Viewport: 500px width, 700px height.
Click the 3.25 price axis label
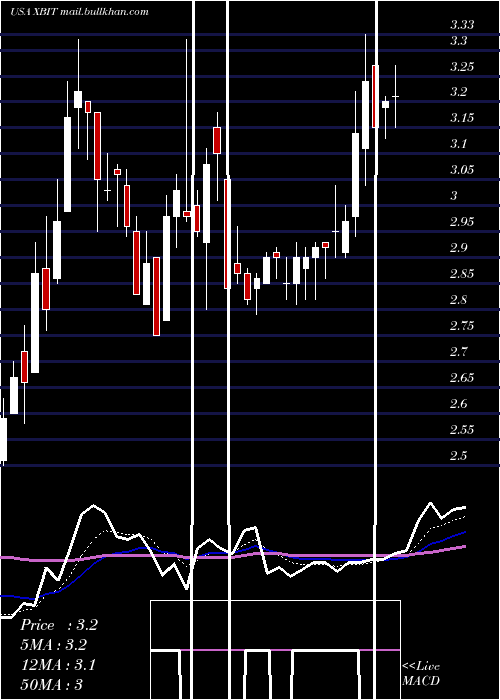(x=462, y=67)
